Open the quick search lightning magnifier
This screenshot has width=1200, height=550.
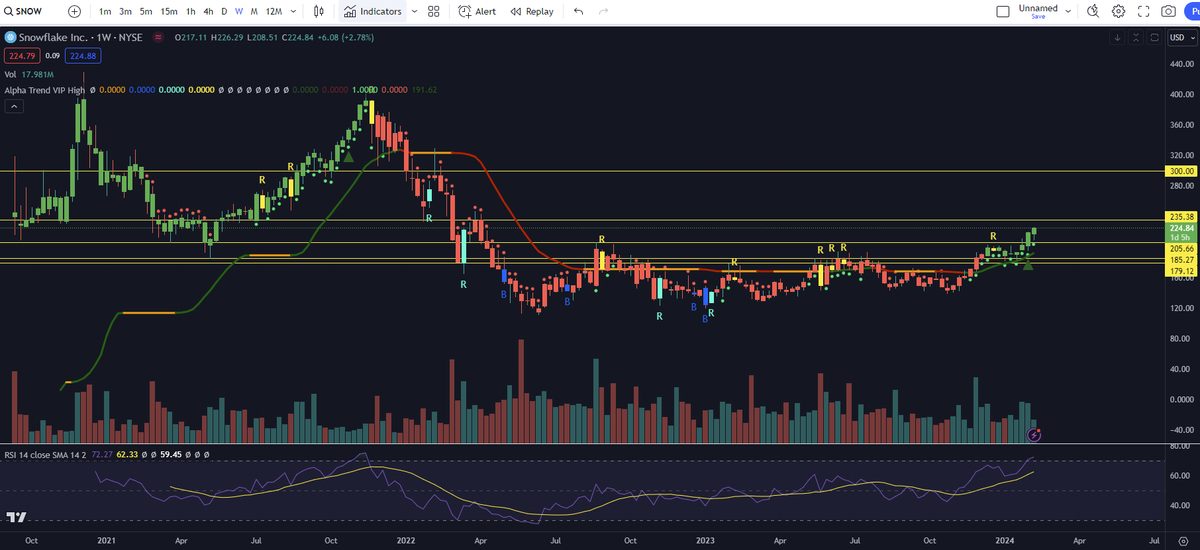[x=1093, y=11]
